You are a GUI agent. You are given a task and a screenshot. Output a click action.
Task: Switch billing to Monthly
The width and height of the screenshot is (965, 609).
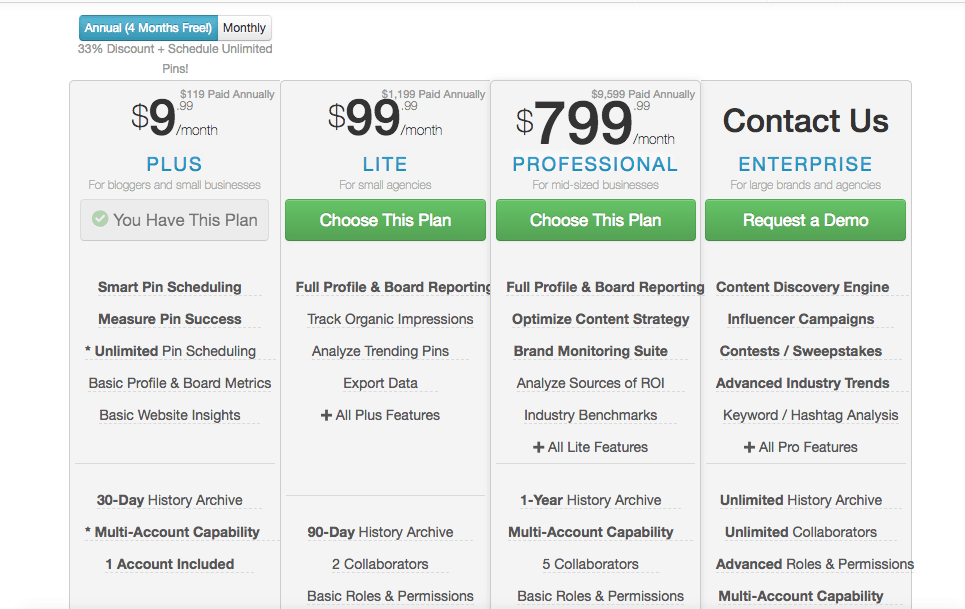tap(244, 28)
